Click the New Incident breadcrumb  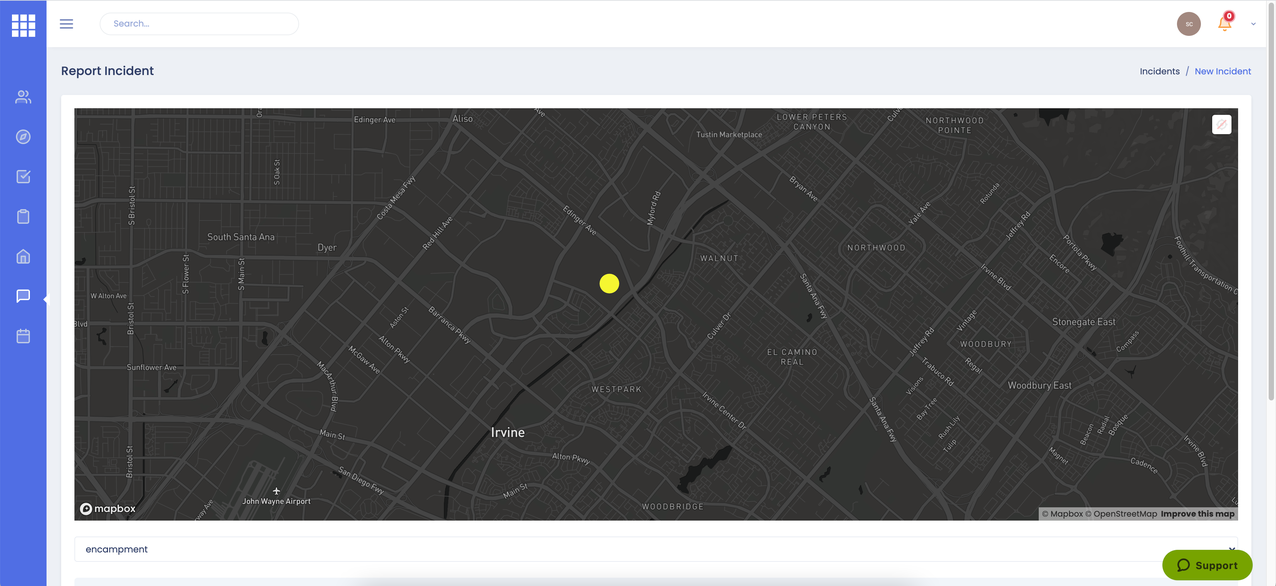point(1223,71)
